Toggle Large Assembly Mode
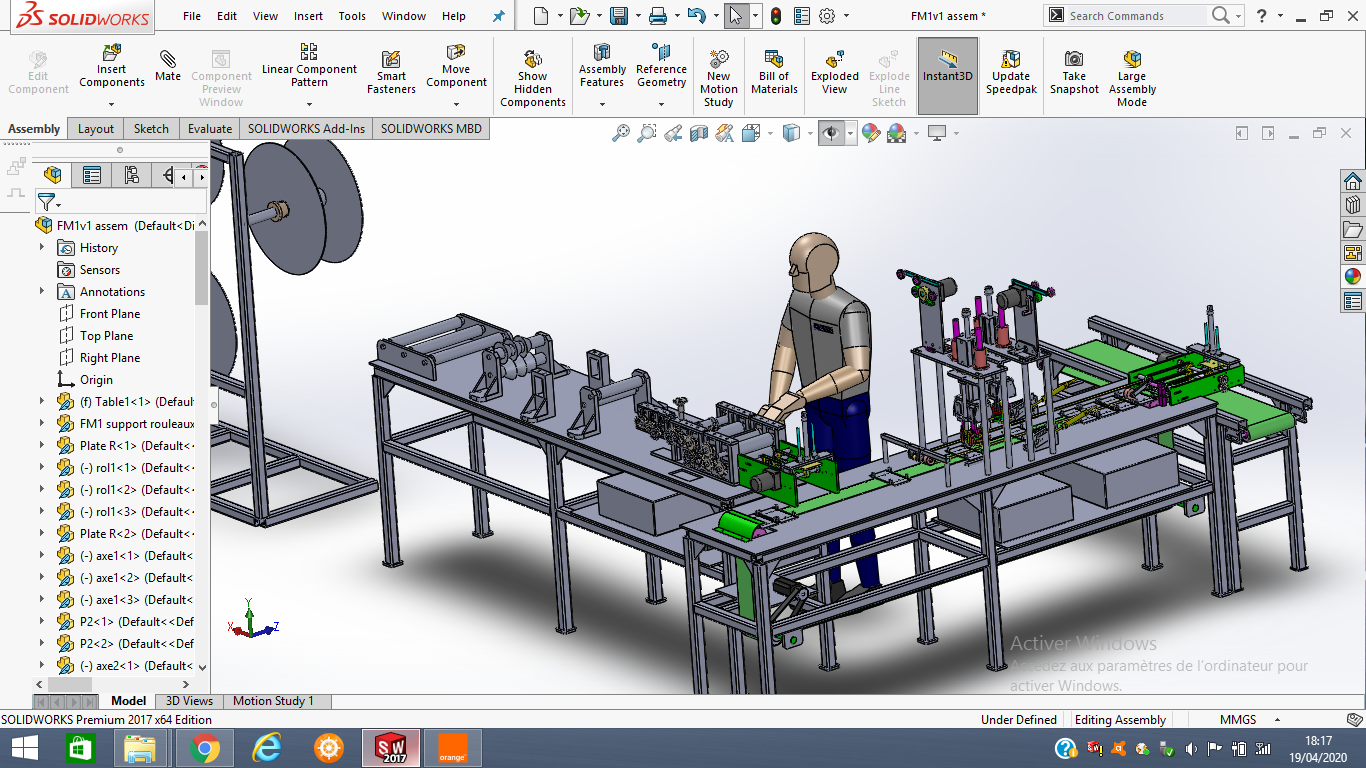The width and height of the screenshot is (1366, 768). pos(1132,59)
